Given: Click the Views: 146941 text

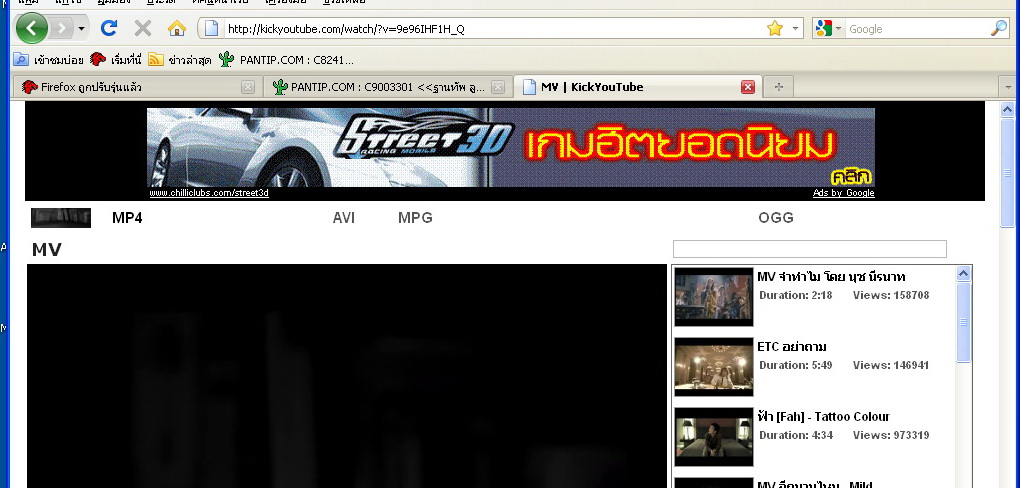Looking at the screenshot, I should pos(891,365).
